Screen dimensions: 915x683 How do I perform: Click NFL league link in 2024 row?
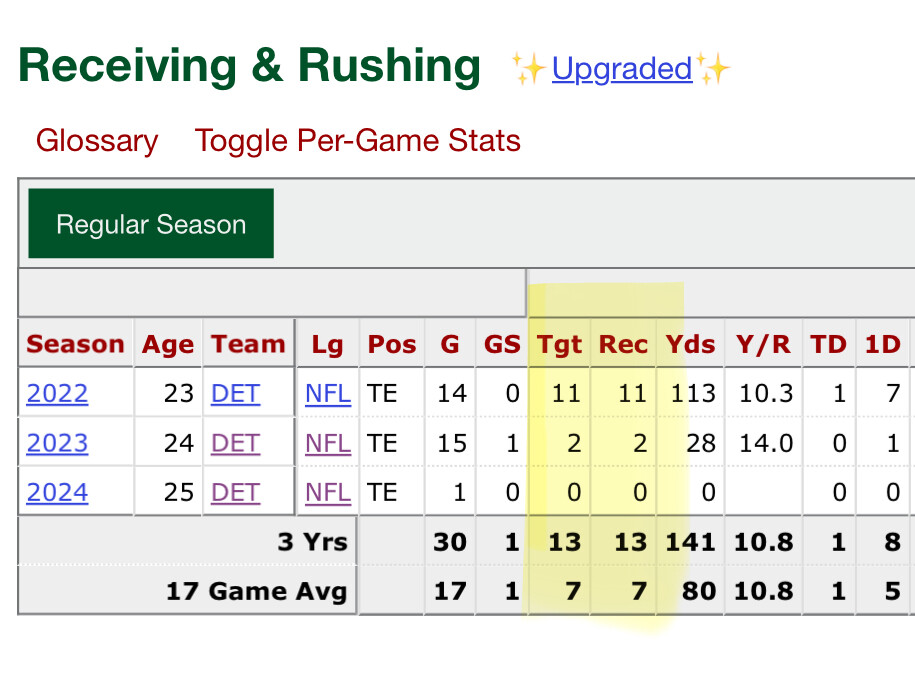(328, 492)
